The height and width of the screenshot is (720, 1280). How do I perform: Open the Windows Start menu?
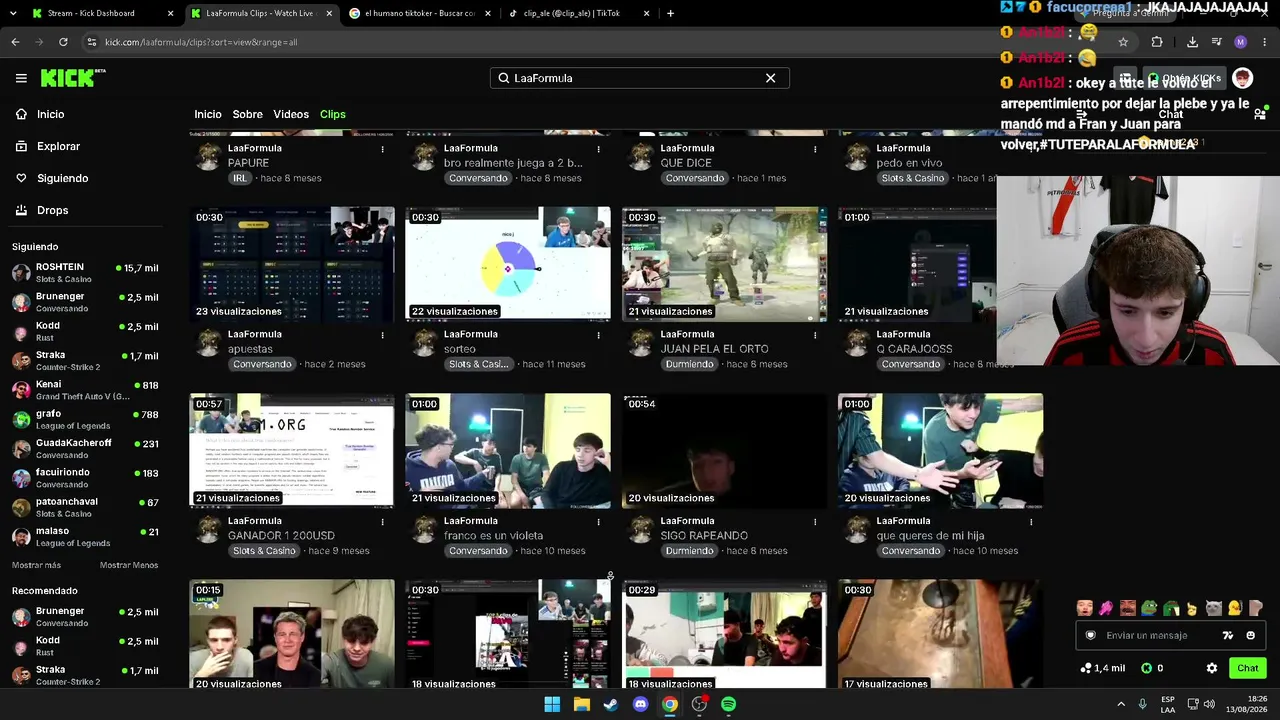552,704
